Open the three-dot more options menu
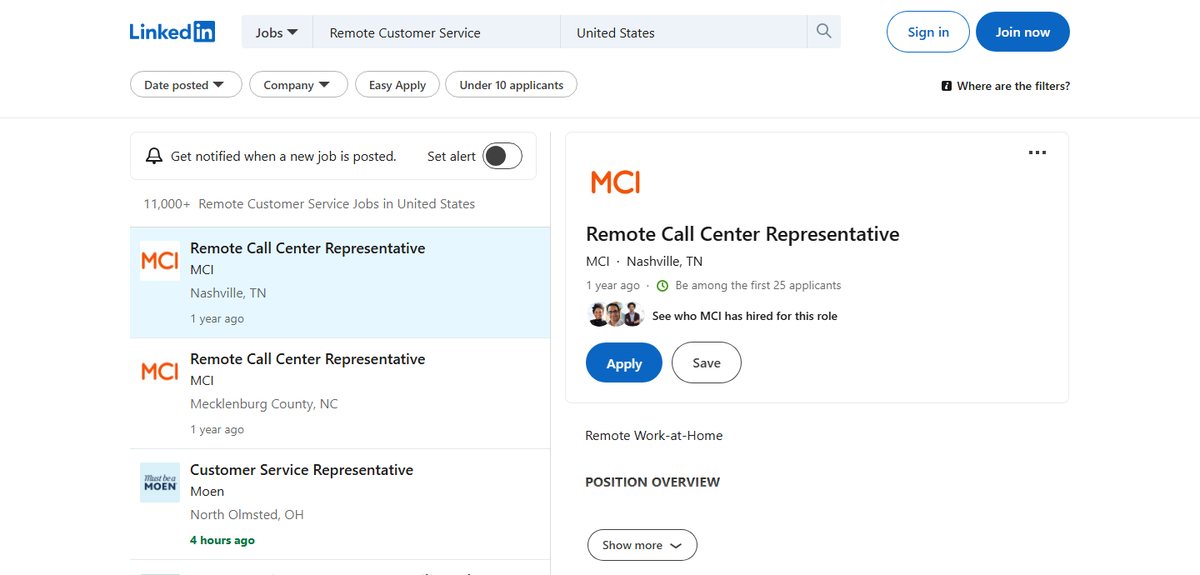Viewport: 1200px width, 575px height. pyautogui.click(x=1037, y=153)
